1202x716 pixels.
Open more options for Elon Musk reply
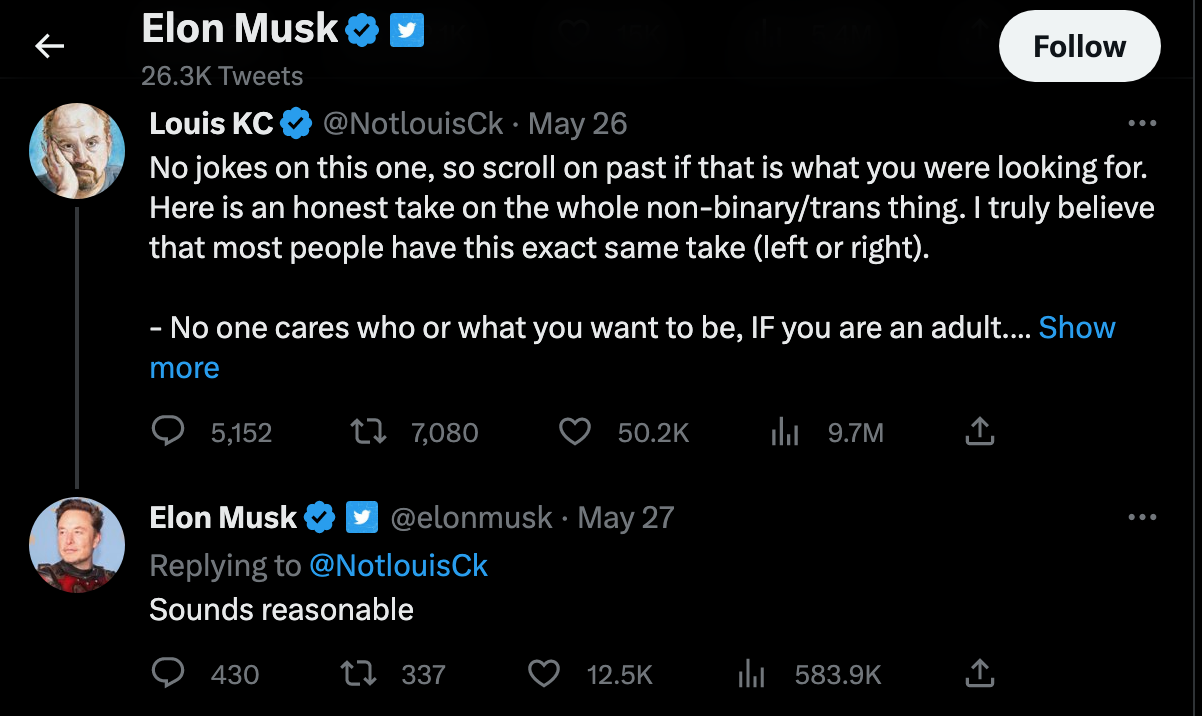click(x=1141, y=518)
